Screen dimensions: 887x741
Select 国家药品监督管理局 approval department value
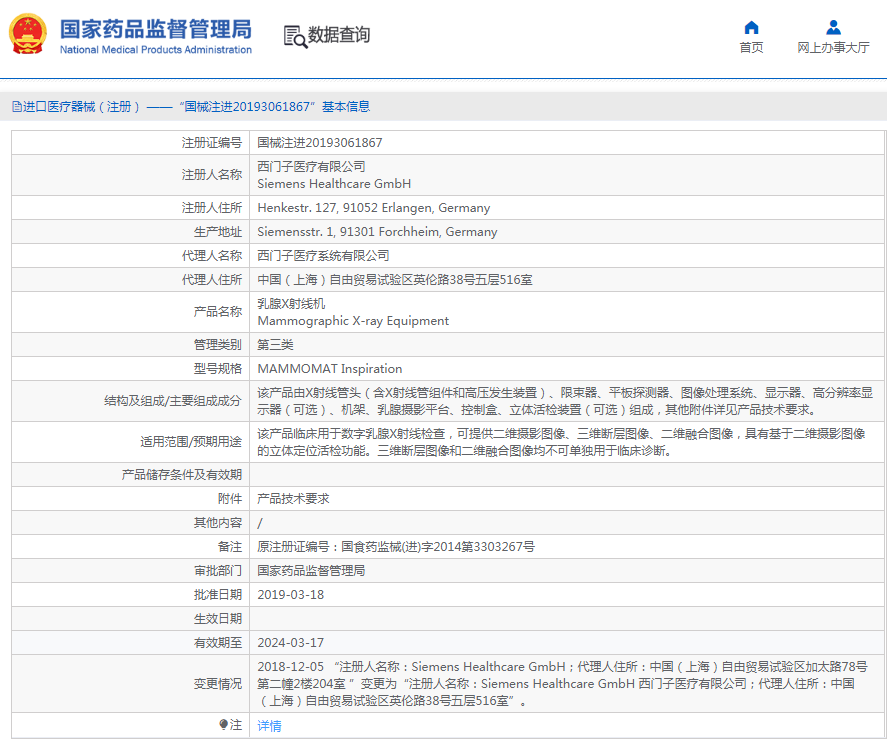(311, 571)
